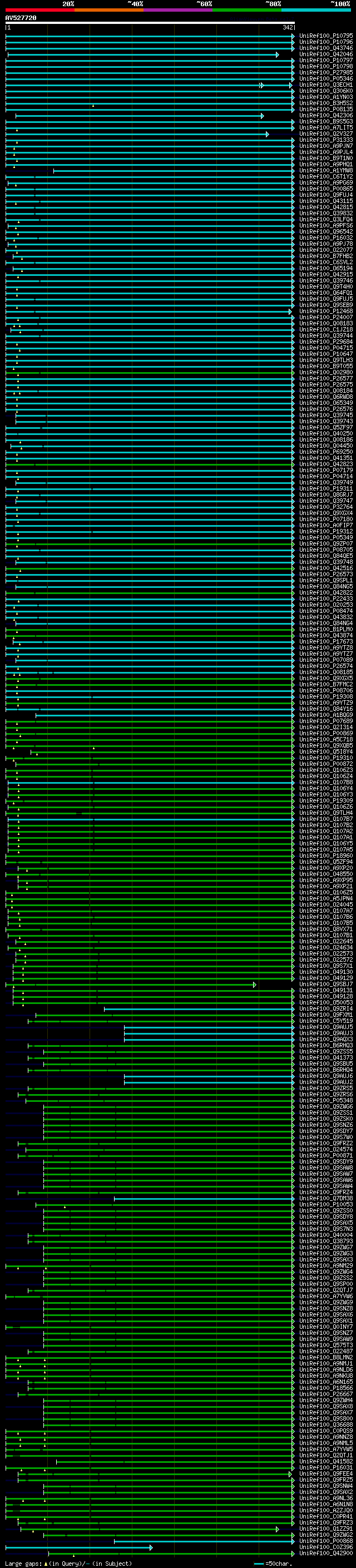Click the AV527720 query name label

pyautogui.click(x=21, y=18)
